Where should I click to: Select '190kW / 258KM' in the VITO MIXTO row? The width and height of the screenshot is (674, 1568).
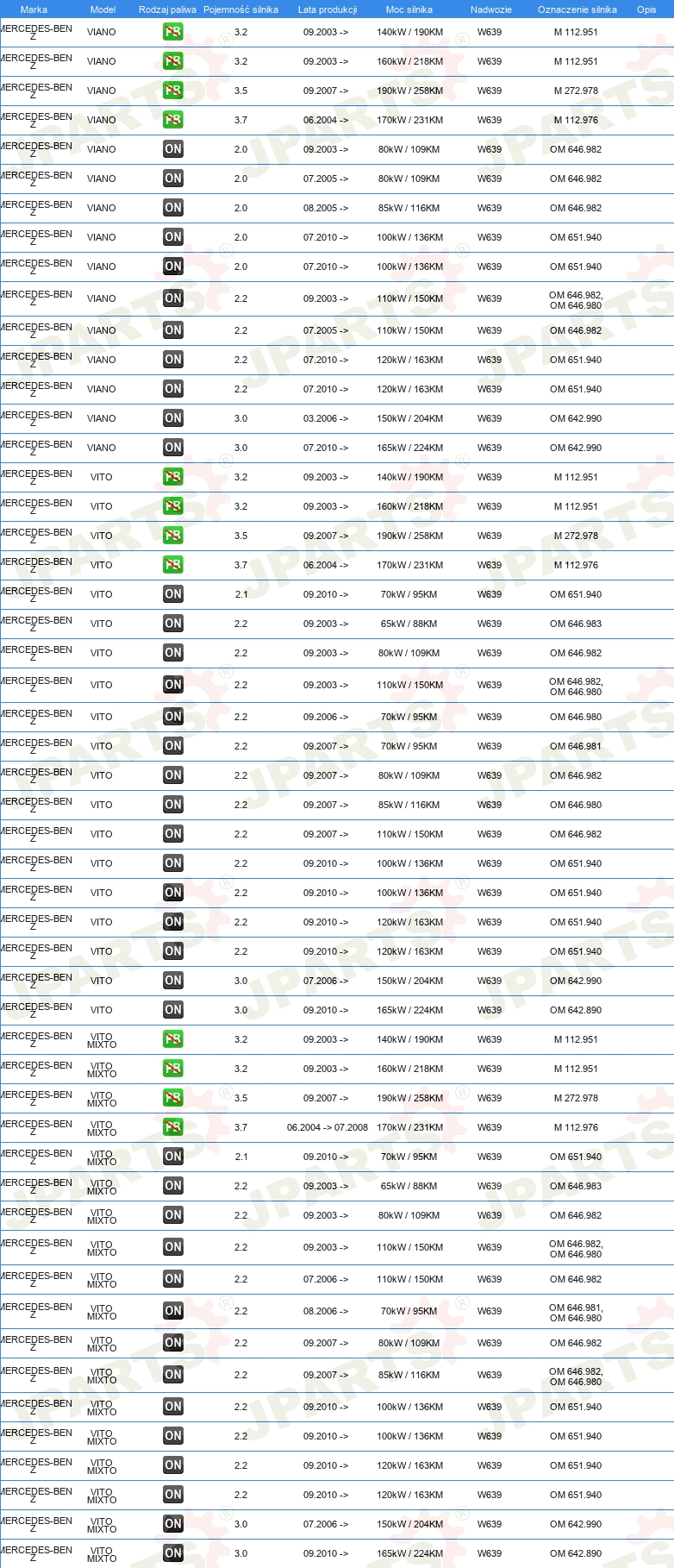[409, 1098]
